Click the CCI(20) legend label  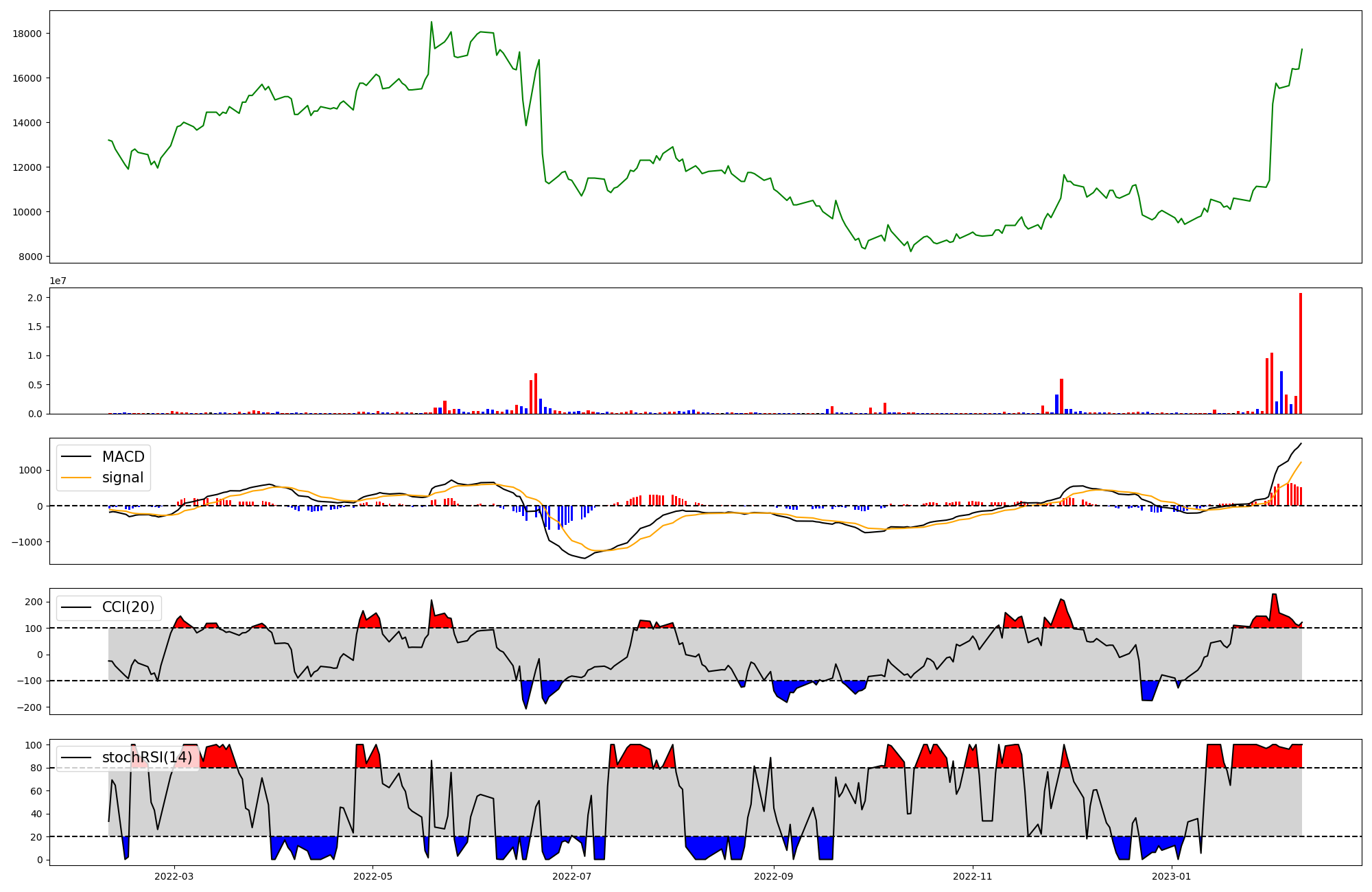coord(128,607)
